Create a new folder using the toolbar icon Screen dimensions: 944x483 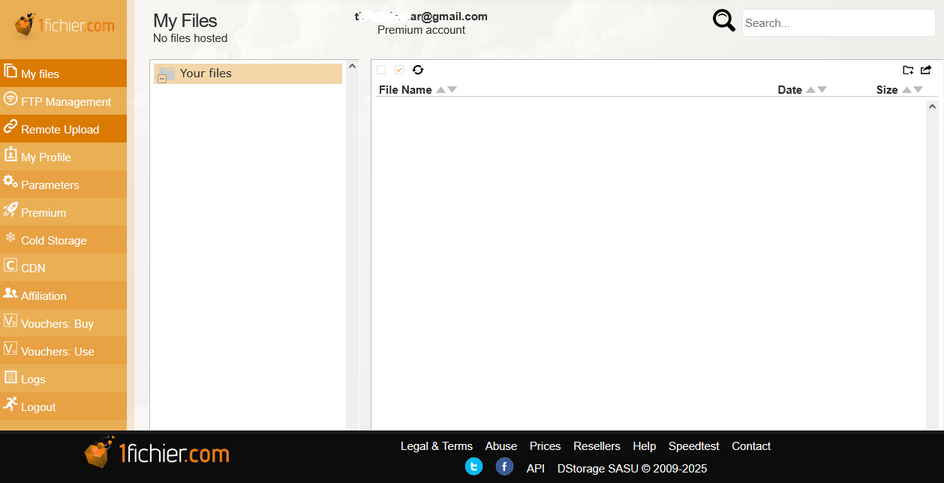908,70
